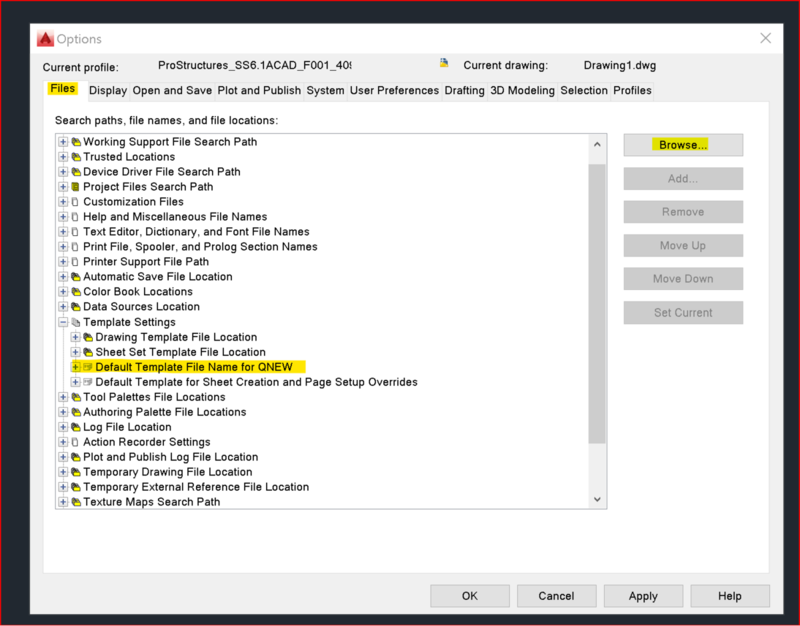This screenshot has height=626, width=800.
Task: Click folder icon of Plot and Publish Log File Location
Action: (x=76, y=457)
